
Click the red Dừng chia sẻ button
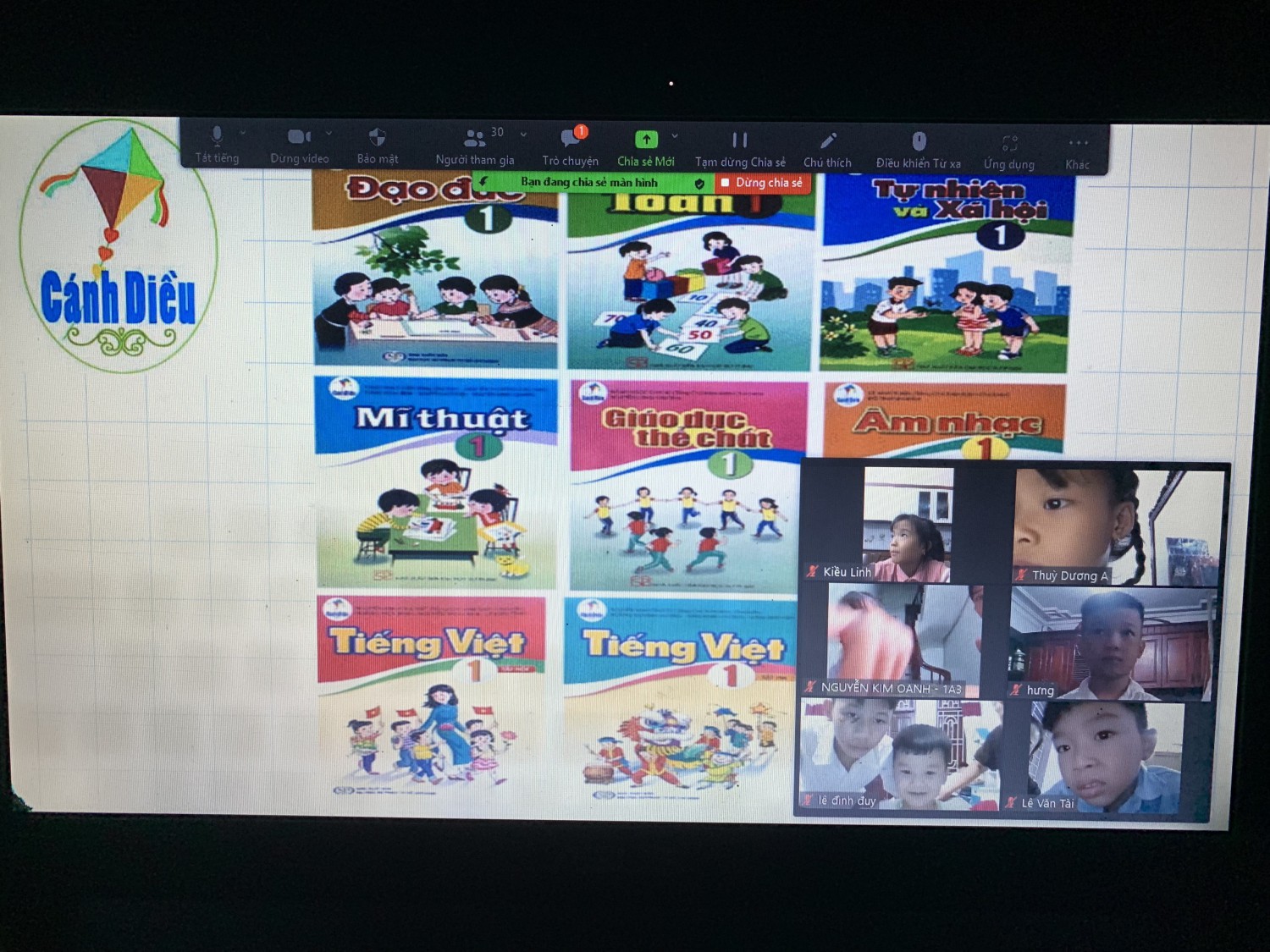pyautogui.click(x=762, y=183)
